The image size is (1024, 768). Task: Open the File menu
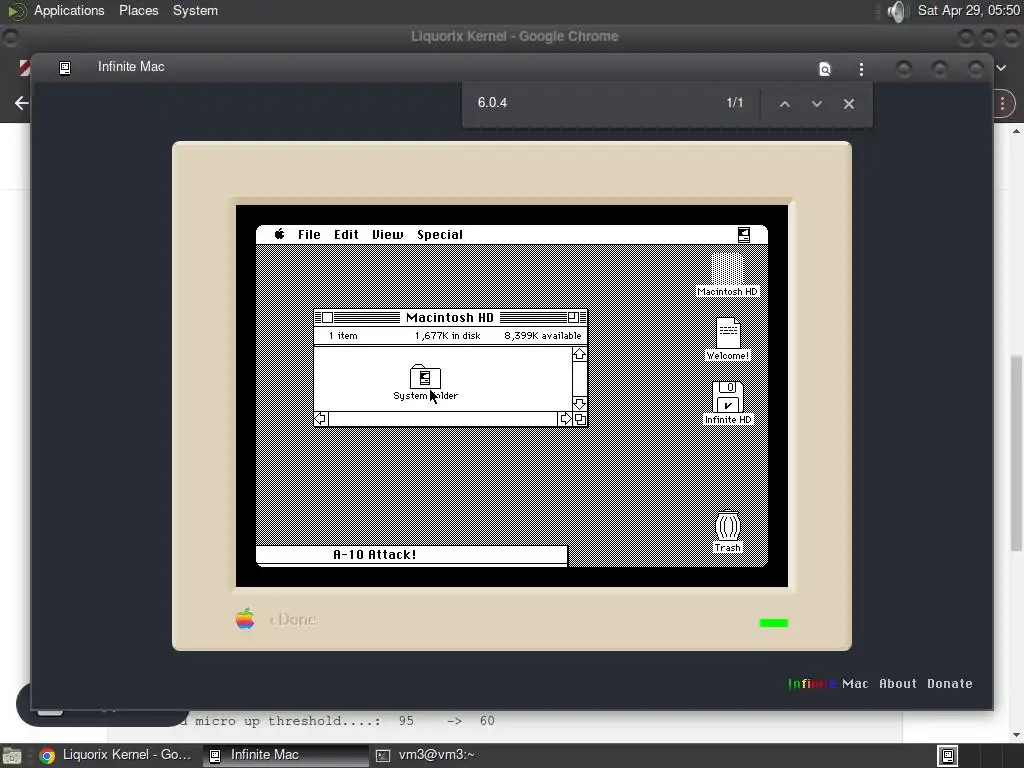click(x=309, y=234)
